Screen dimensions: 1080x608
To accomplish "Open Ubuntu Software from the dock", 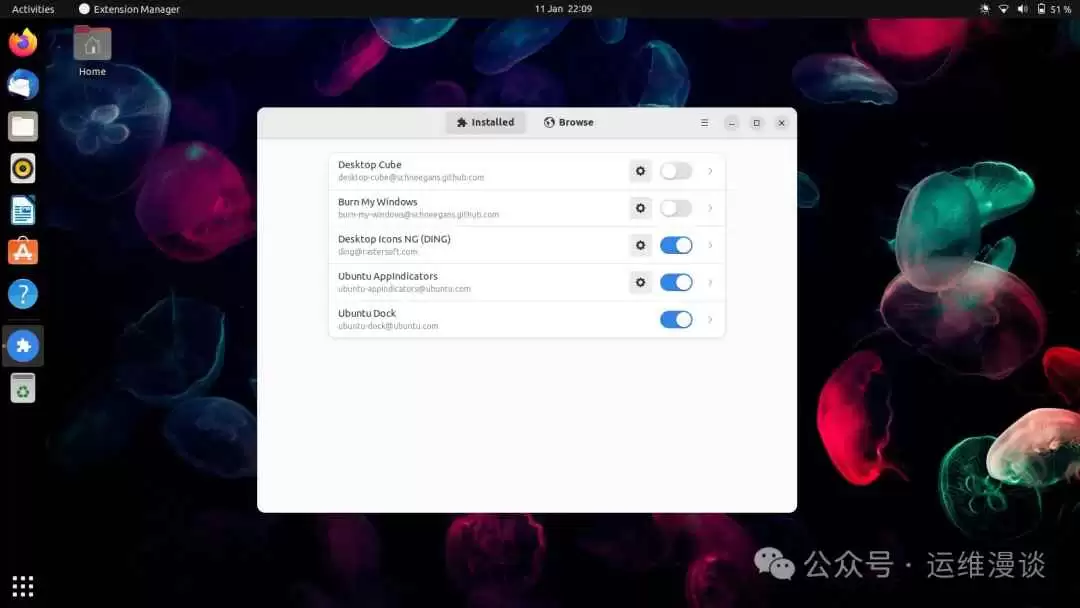I will pyautogui.click(x=22, y=251).
